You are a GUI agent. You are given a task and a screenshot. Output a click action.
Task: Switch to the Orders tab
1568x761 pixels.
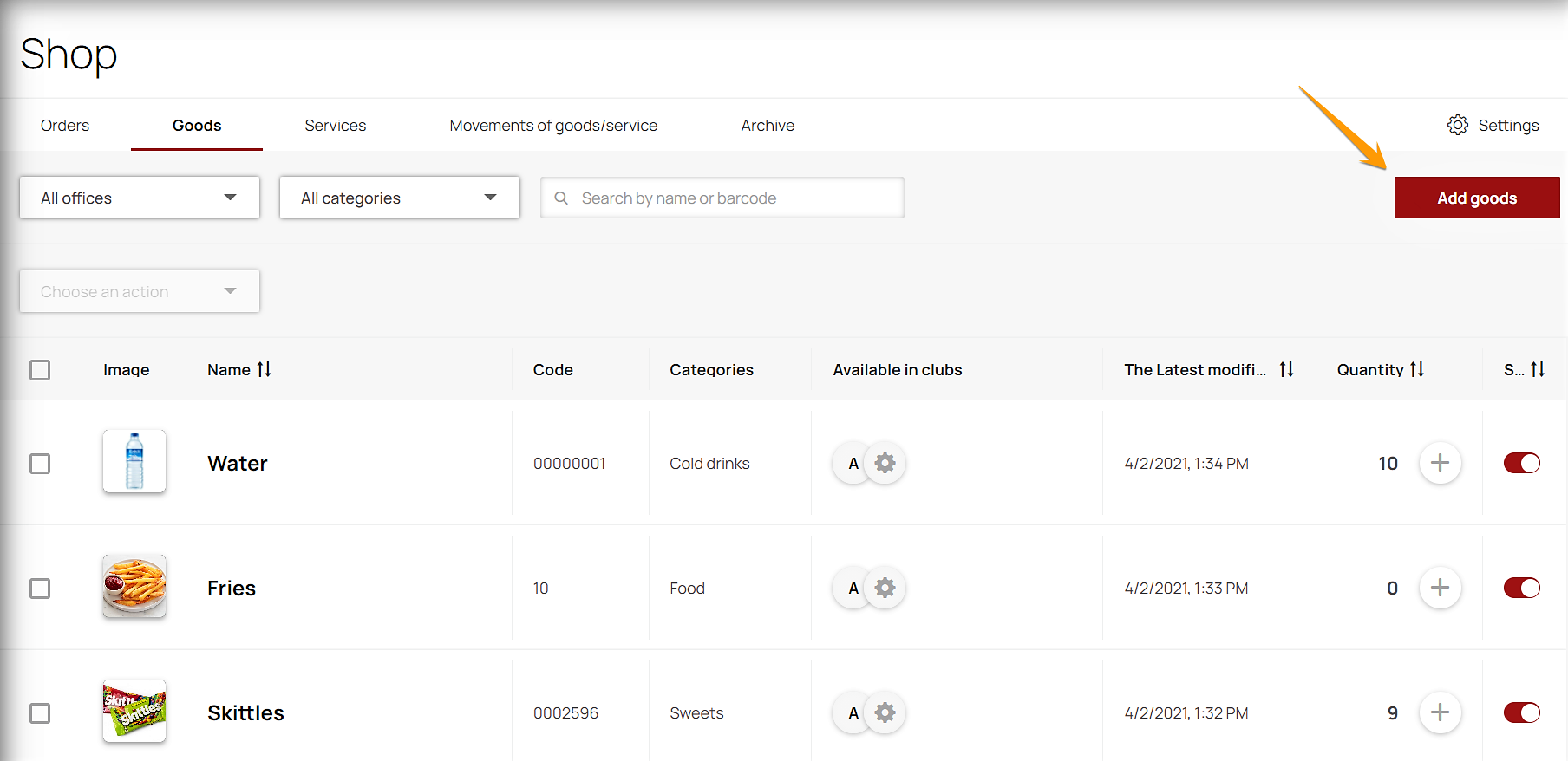[x=65, y=126]
